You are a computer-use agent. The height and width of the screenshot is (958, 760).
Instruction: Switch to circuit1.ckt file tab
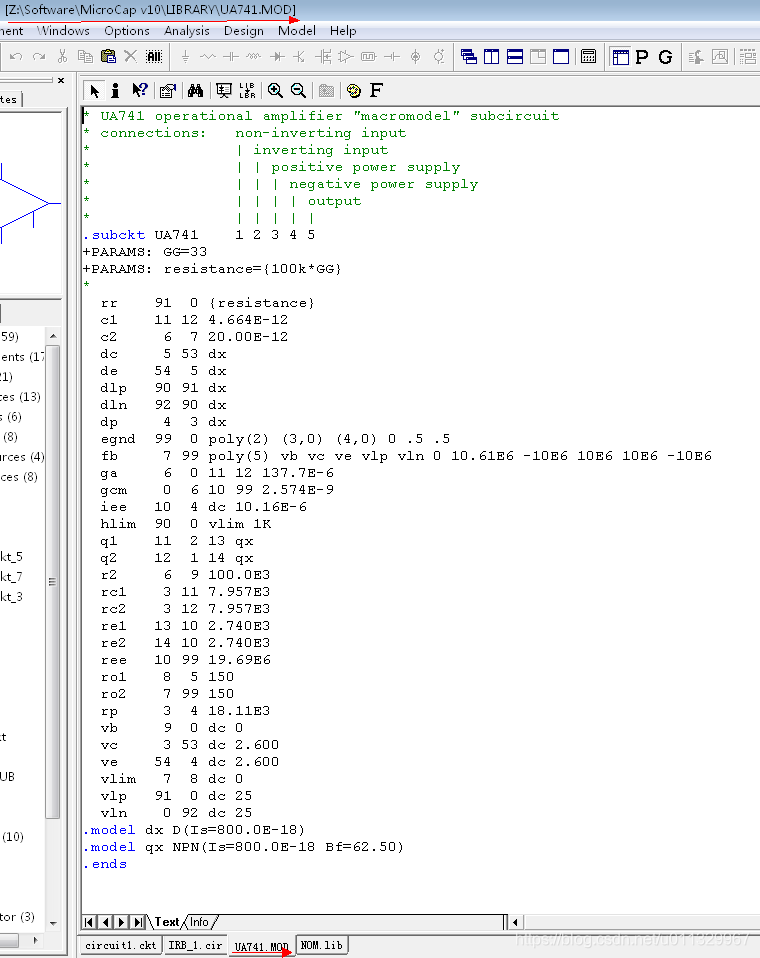120,945
